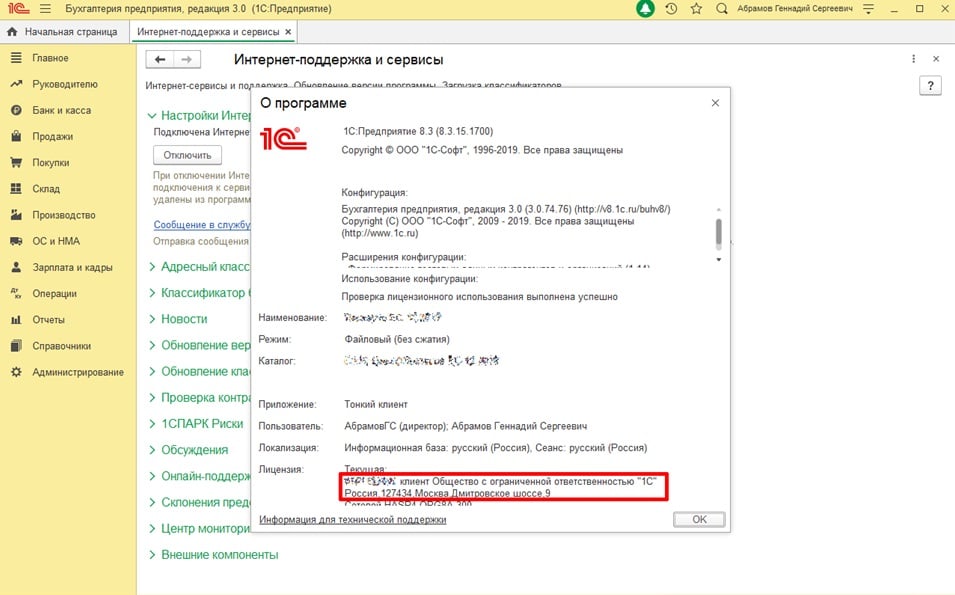Open the main hamburger menu
The image size is (955, 595).
45,9
